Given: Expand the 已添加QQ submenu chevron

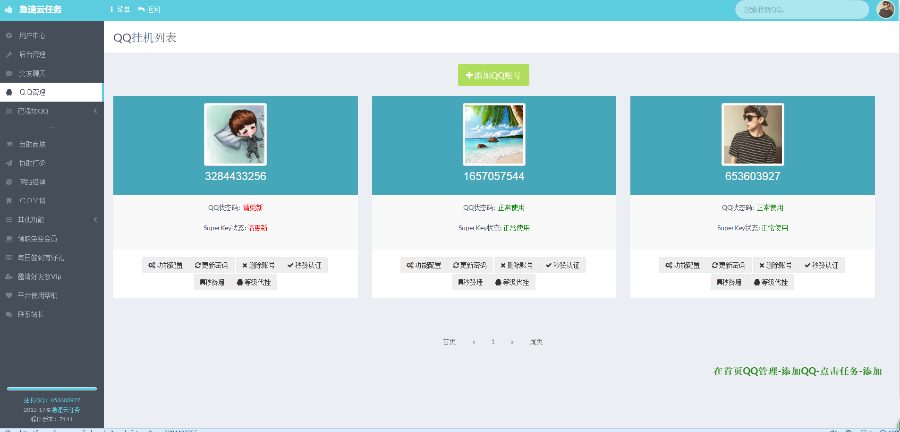Looking at the screenshot, I should [95, 111].
